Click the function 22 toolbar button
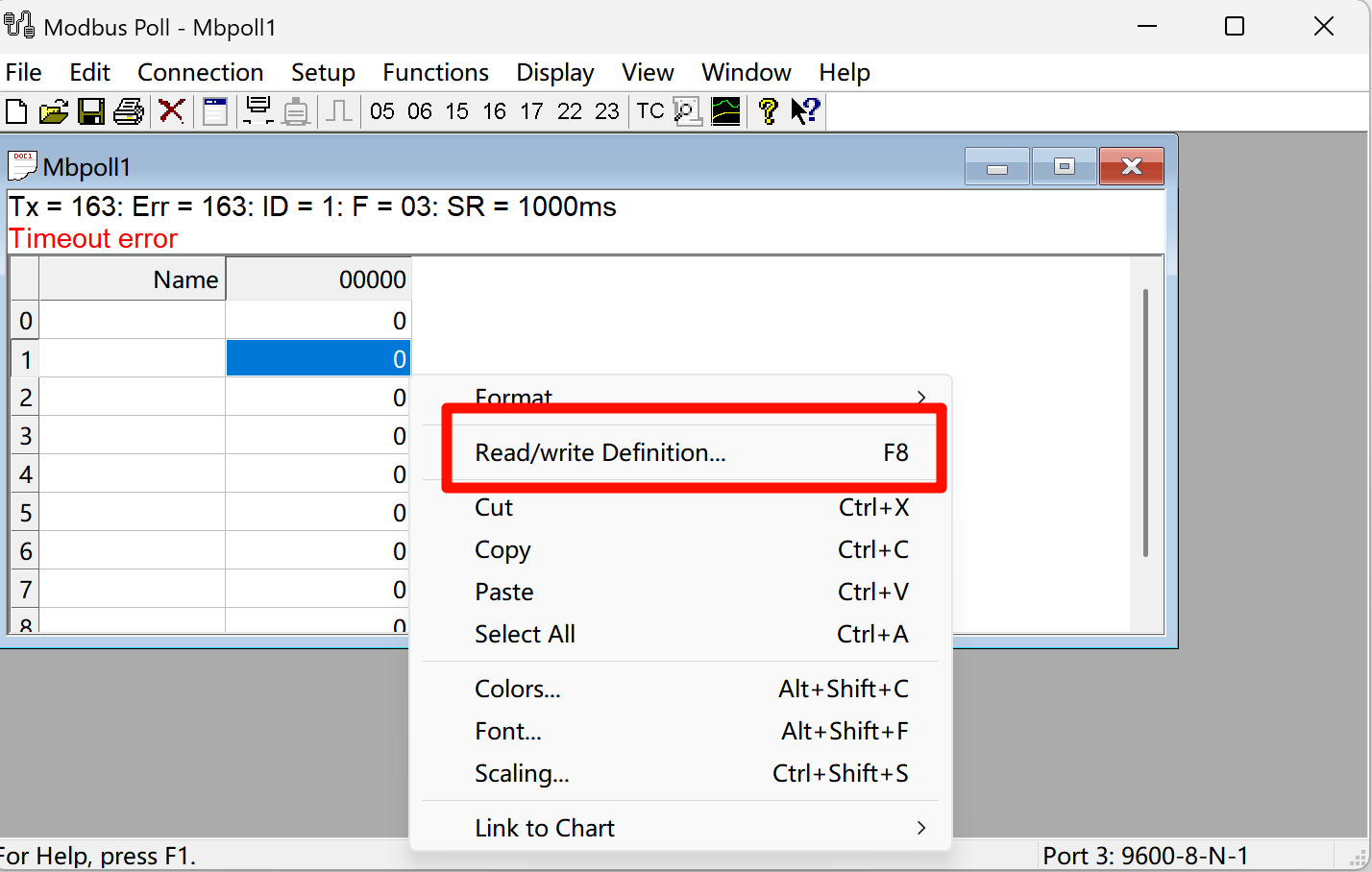 570,111
